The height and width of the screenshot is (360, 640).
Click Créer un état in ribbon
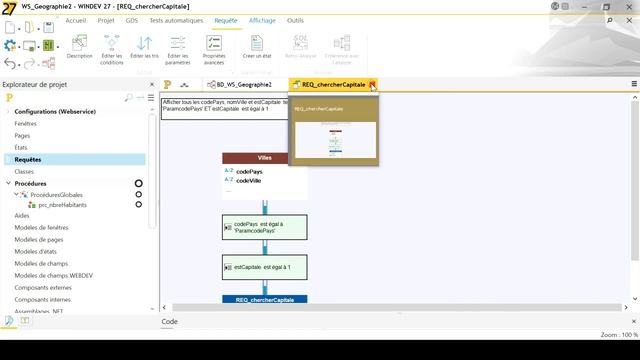[x=257, y=47]
